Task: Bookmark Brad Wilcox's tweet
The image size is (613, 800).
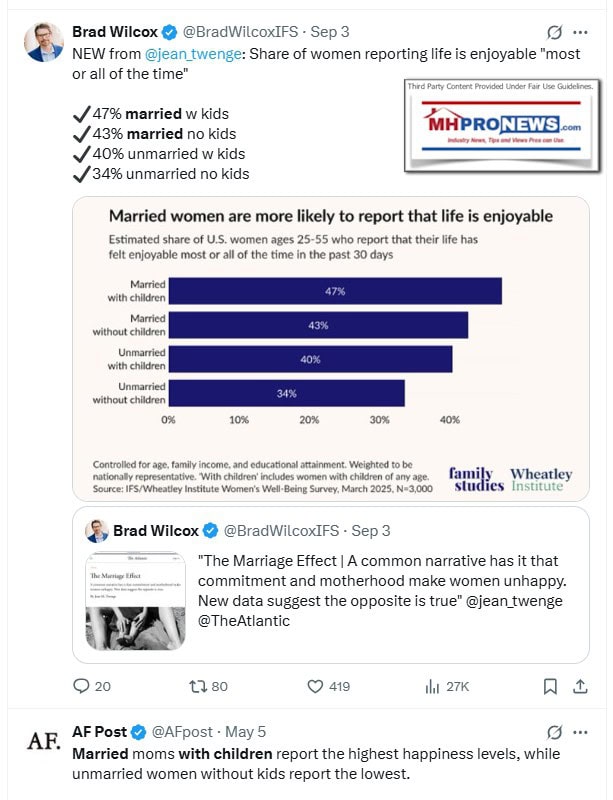Action: click(x=549, y=686)
